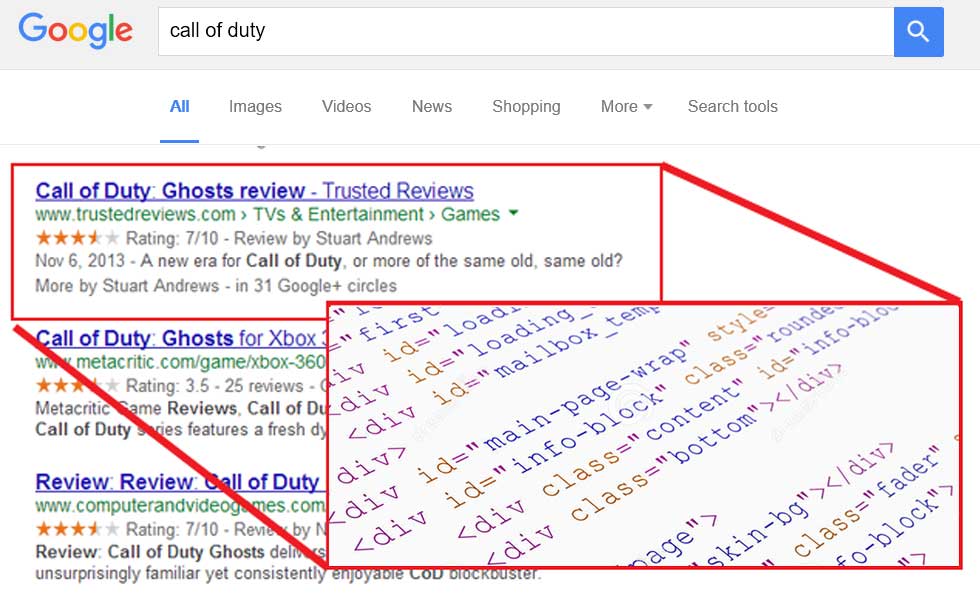Switch to the Images tab
The height and width of the screenshot is (613, 980).
click(x=255, y=107)
